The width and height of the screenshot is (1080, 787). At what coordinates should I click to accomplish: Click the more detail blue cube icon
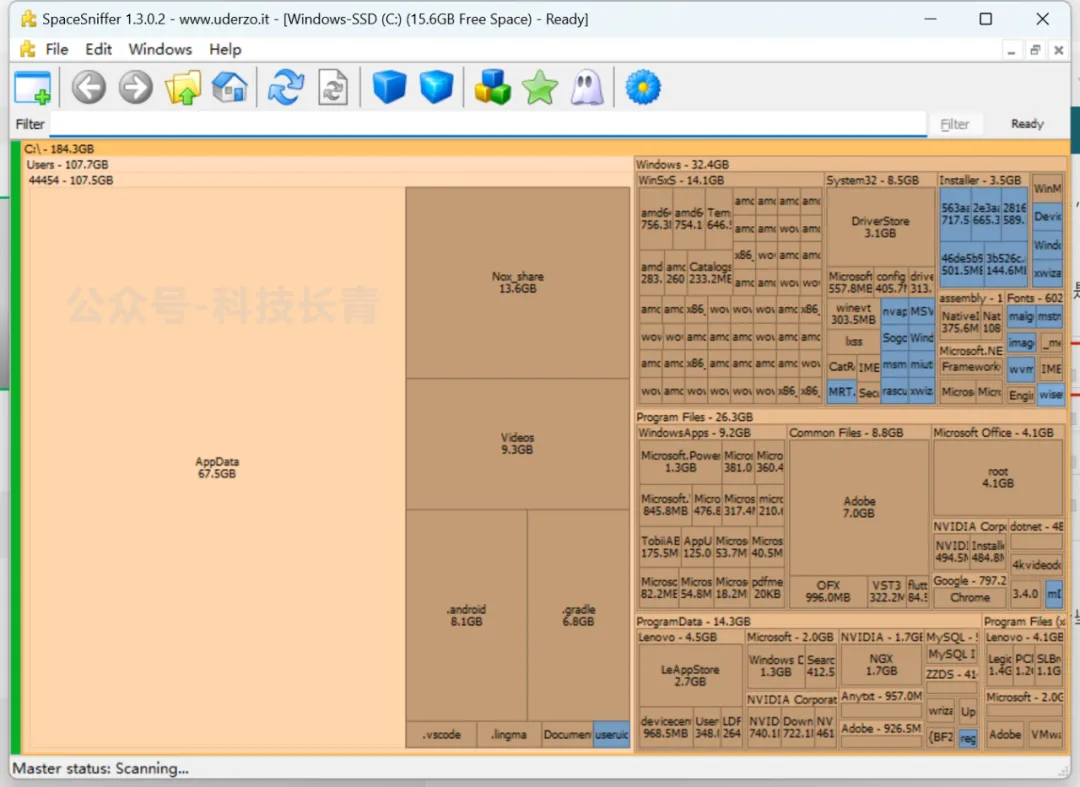pyautogui.click(x=436, y=88)
